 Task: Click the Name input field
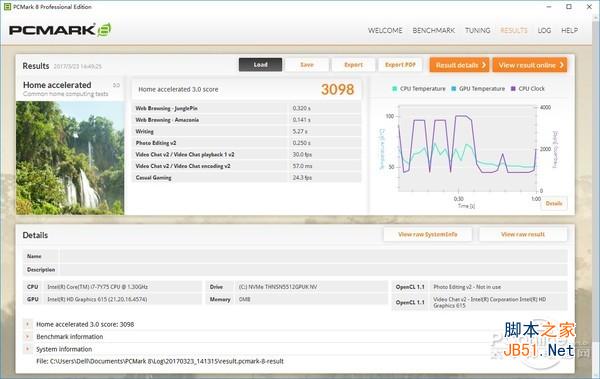(x=313, y=256)
